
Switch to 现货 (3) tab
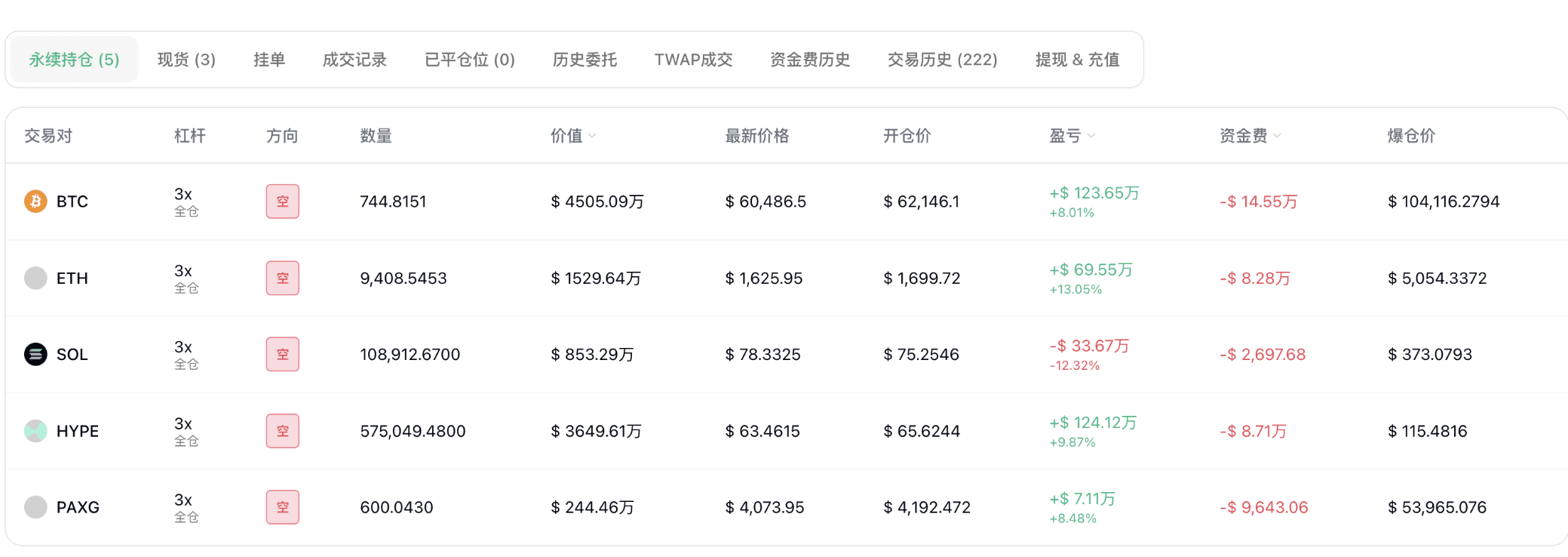pos(186,60)
